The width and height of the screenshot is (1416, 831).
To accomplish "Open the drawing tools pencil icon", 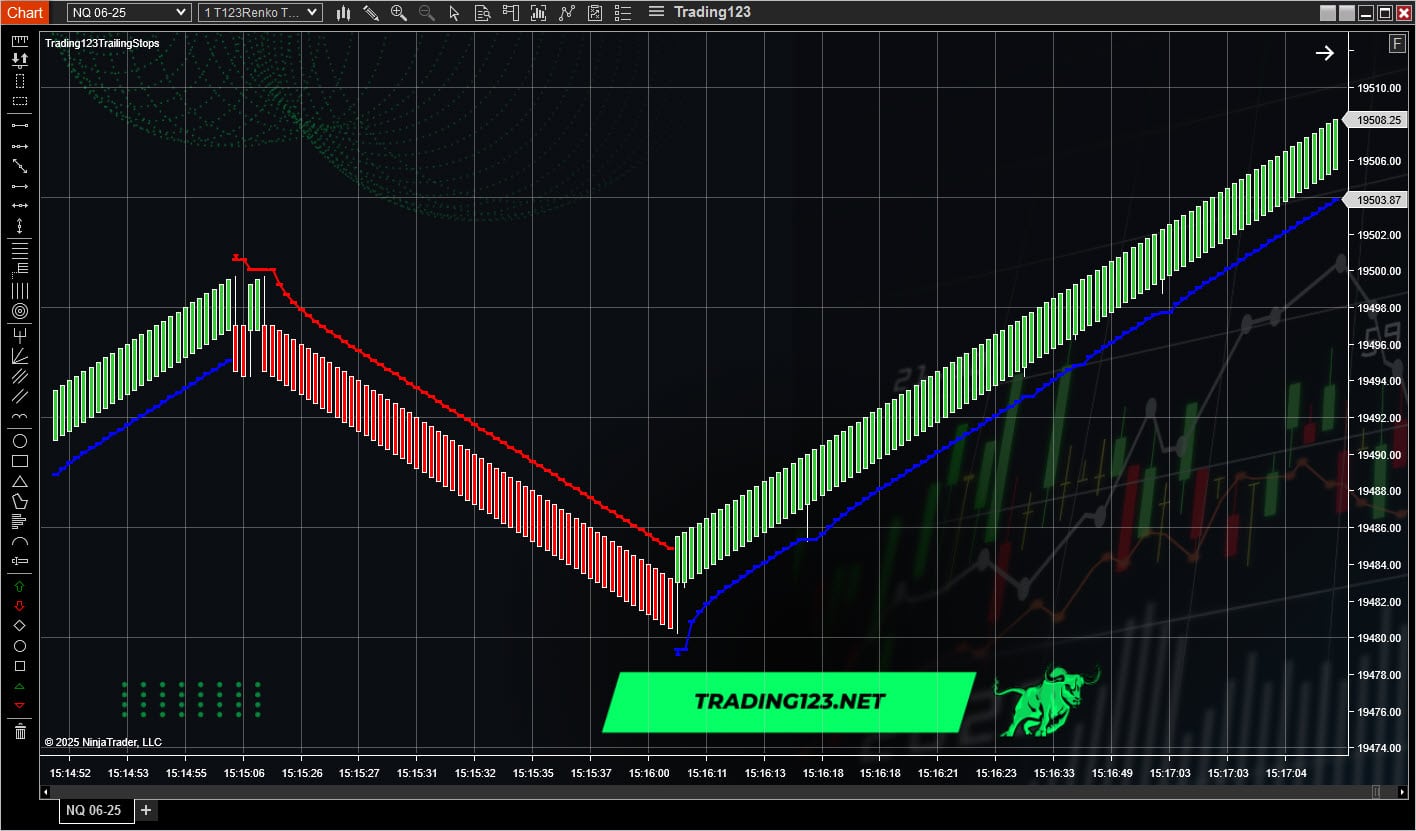I will (370, 12).
